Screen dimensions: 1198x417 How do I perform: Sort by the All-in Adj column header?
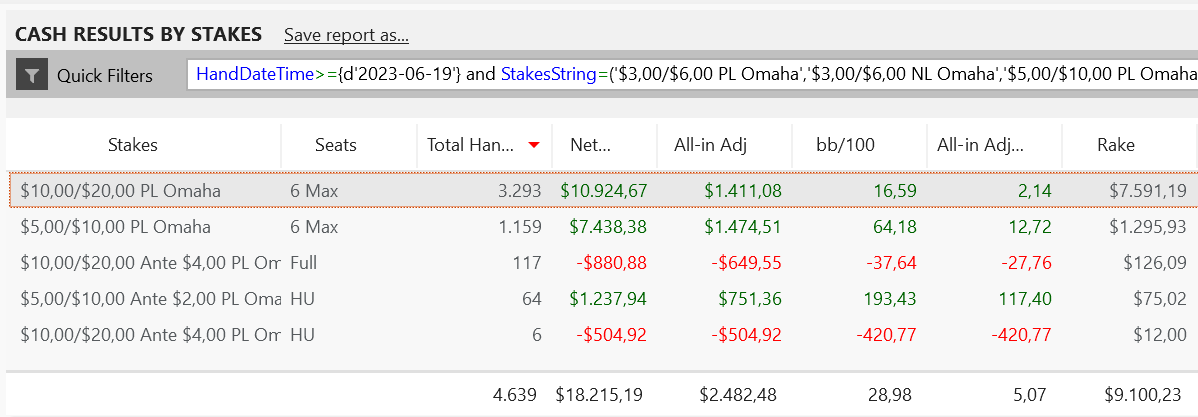710,145
